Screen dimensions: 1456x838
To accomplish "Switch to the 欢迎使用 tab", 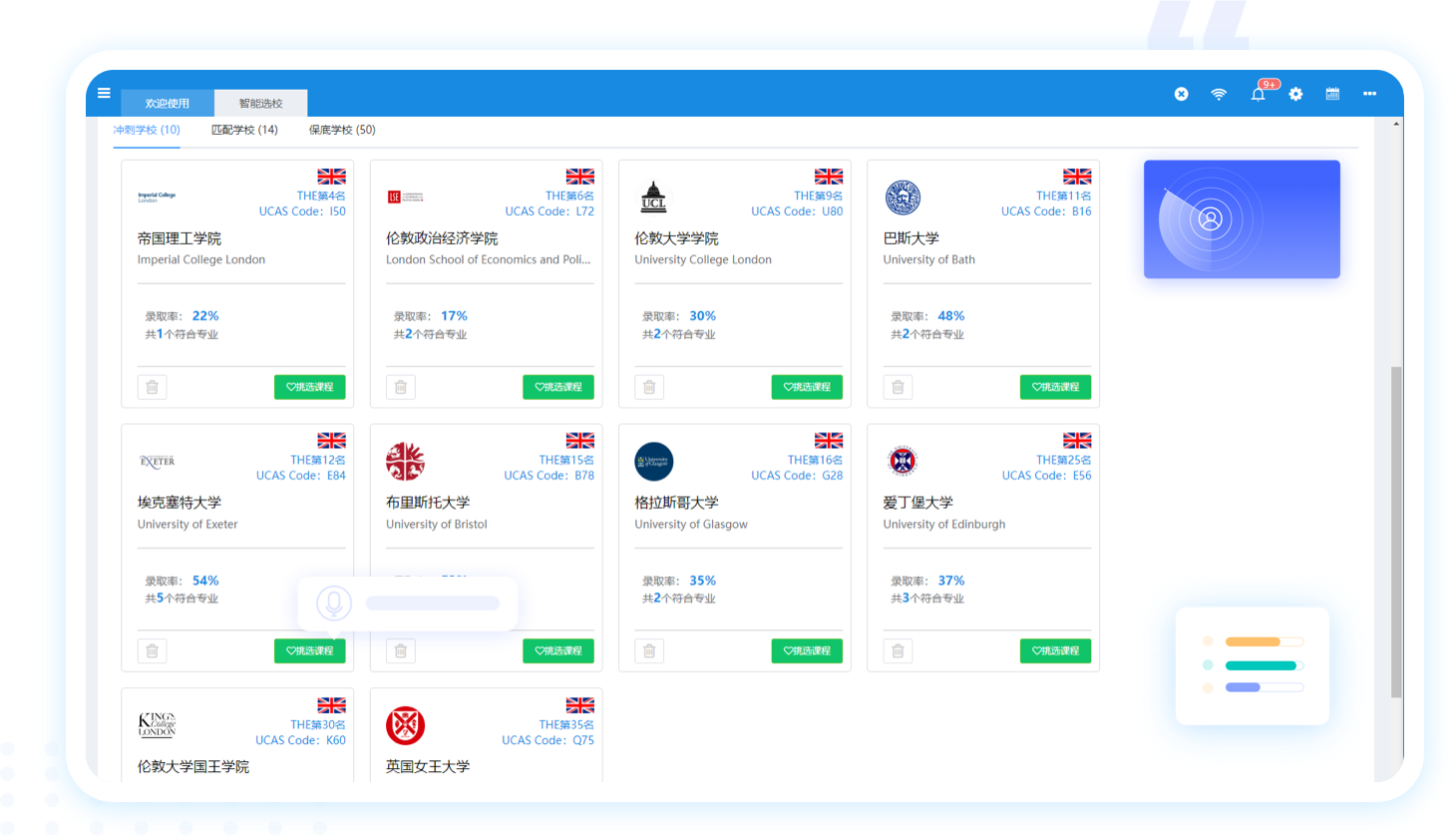I will tap(168, 103).
